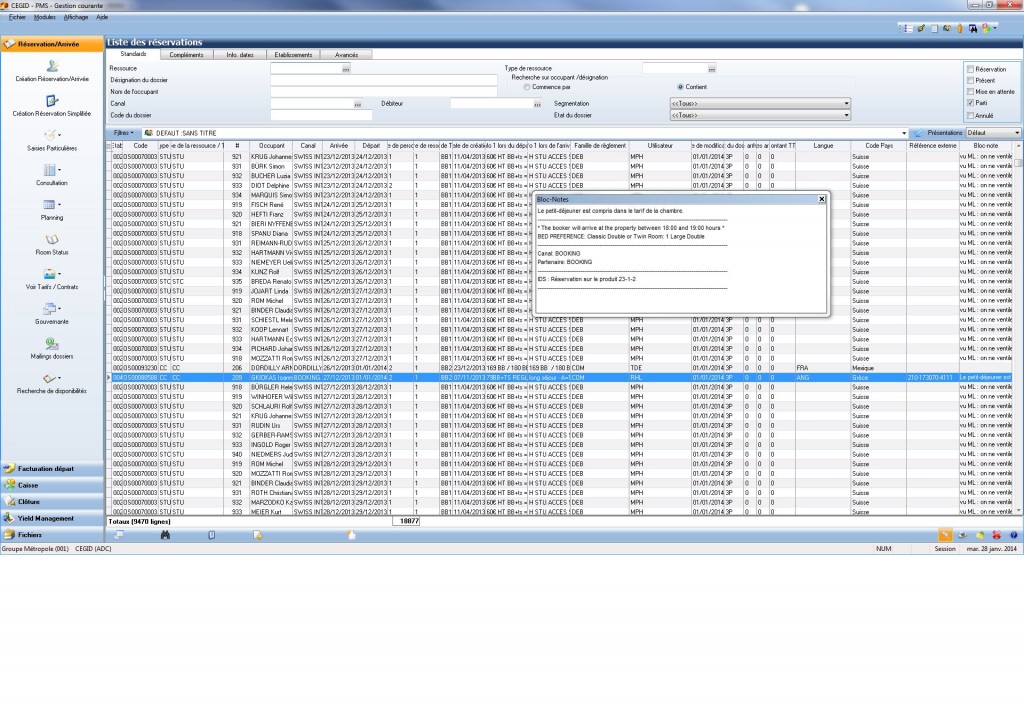Click the binoculars search icon in bottom toolbar

click(x=165, y=535)
